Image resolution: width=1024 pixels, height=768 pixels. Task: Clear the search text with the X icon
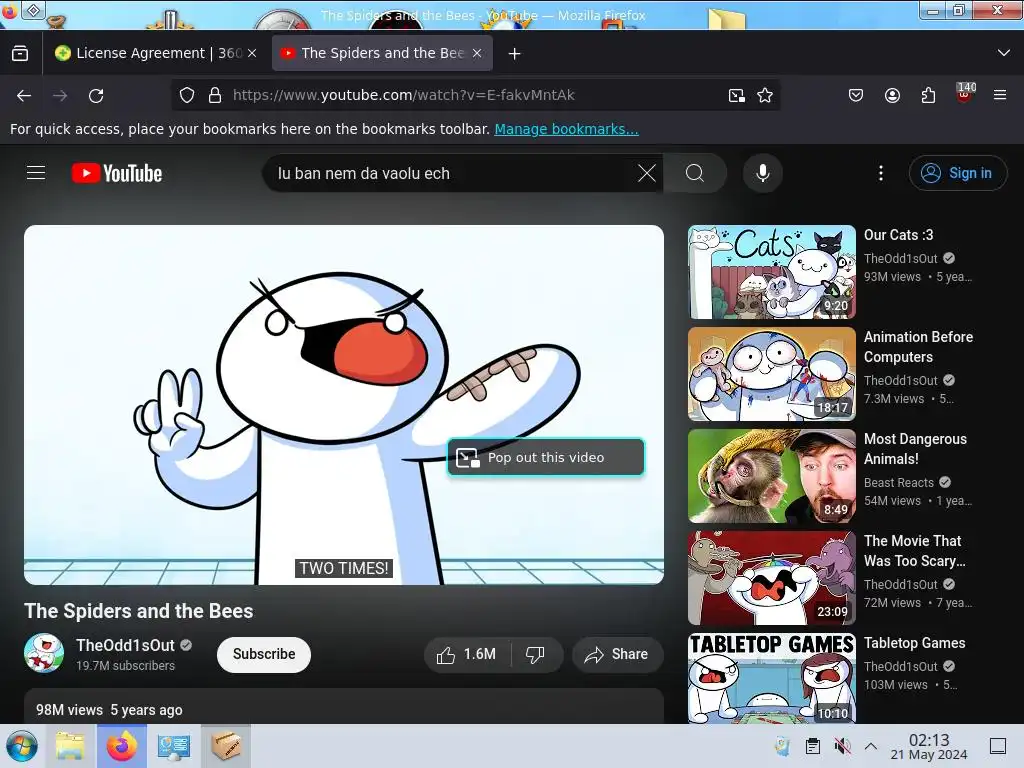[x=647, y=173]
